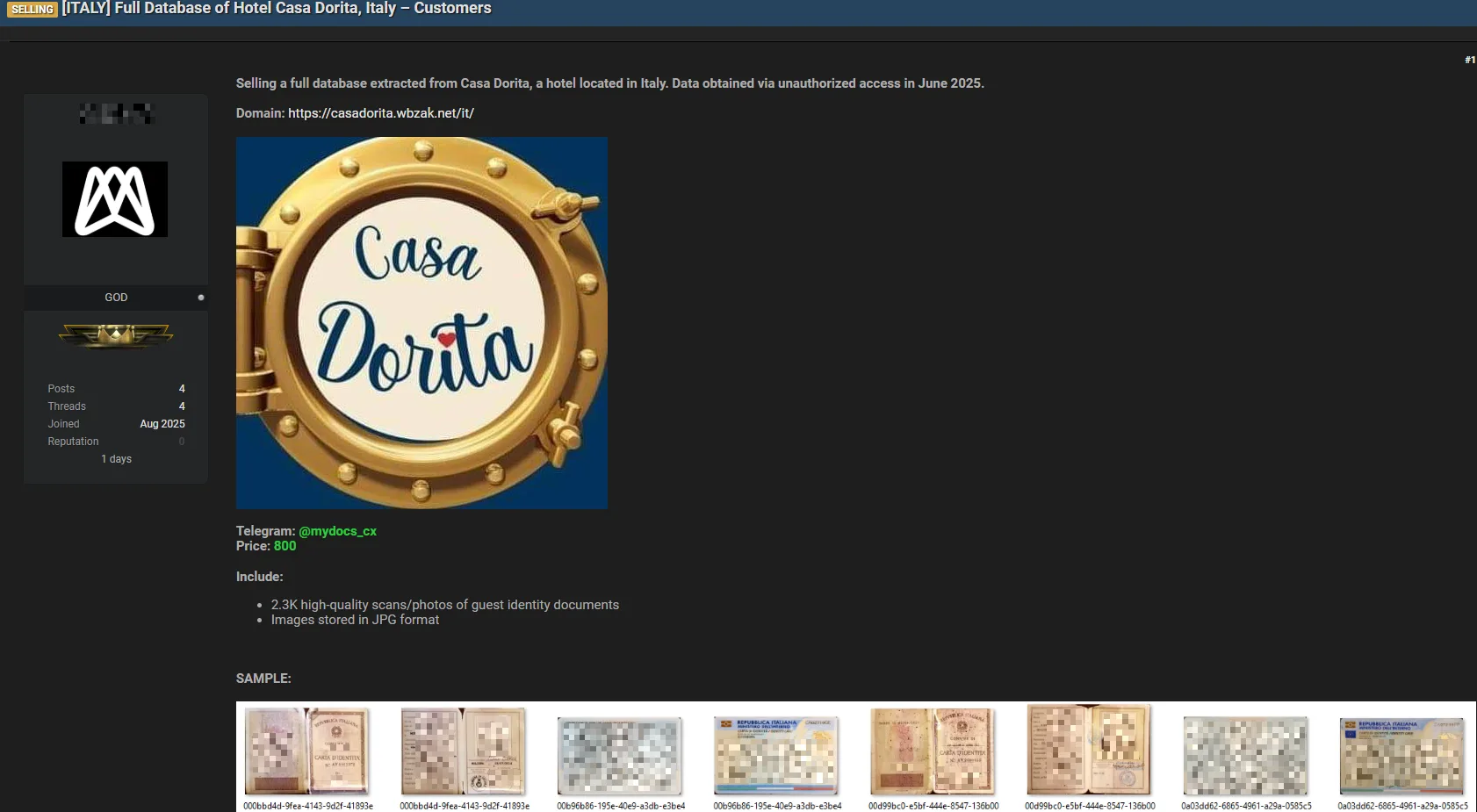Click the gold winged rank emblem
This screenshot has height=812, width=1477.
point(116,334)
